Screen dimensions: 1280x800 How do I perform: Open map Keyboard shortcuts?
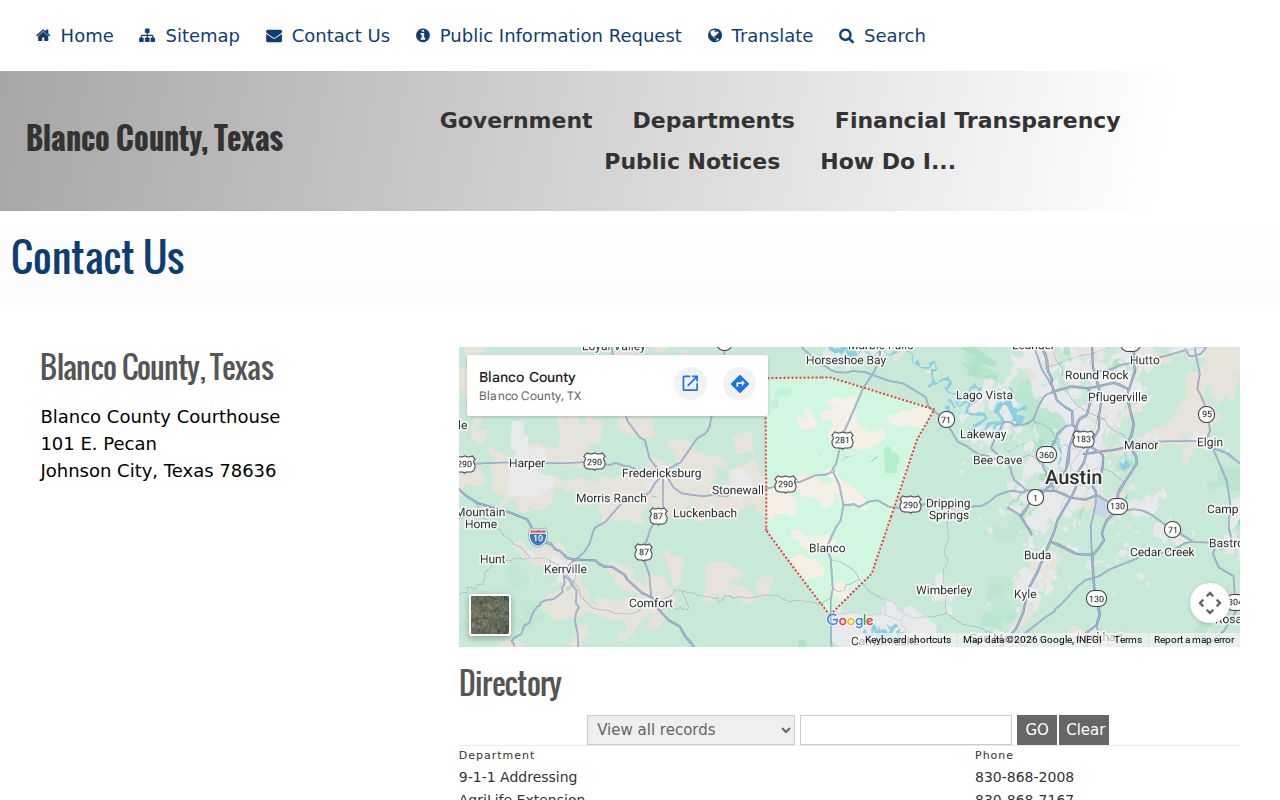pos(908,640)
